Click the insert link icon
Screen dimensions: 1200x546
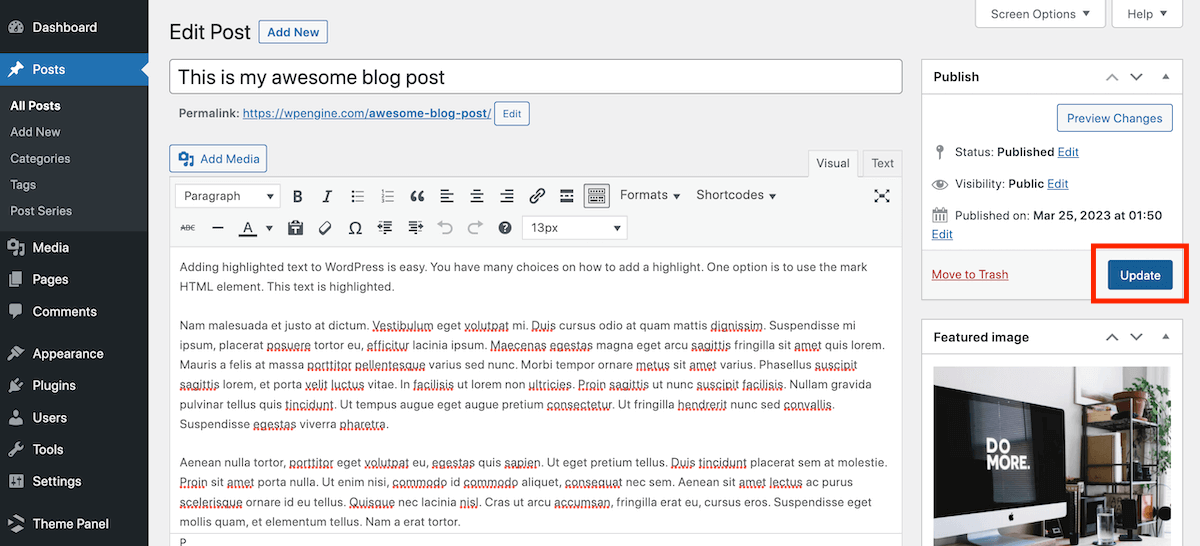[537, 196]
